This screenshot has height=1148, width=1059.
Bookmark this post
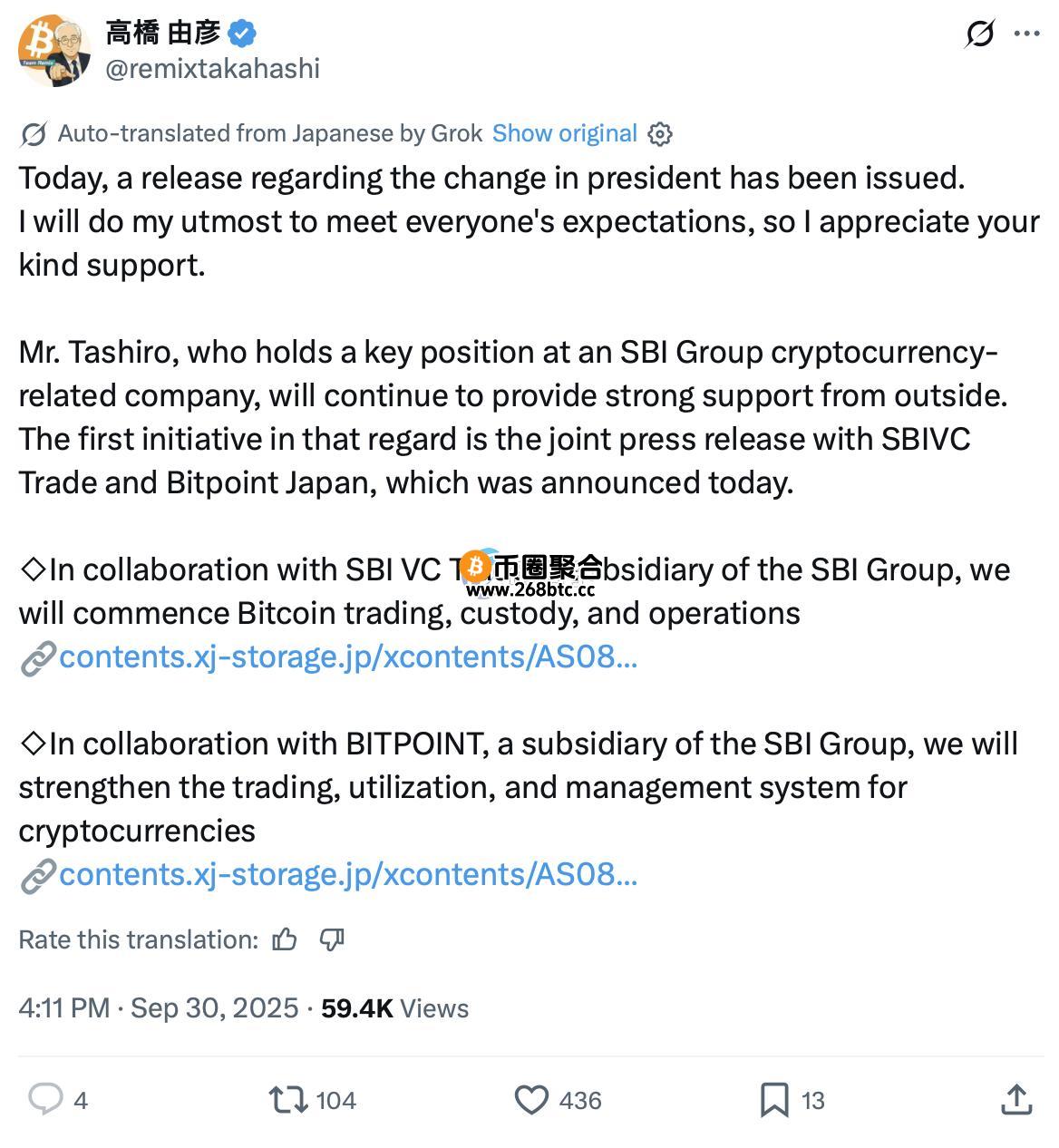tap(773, 1100)
